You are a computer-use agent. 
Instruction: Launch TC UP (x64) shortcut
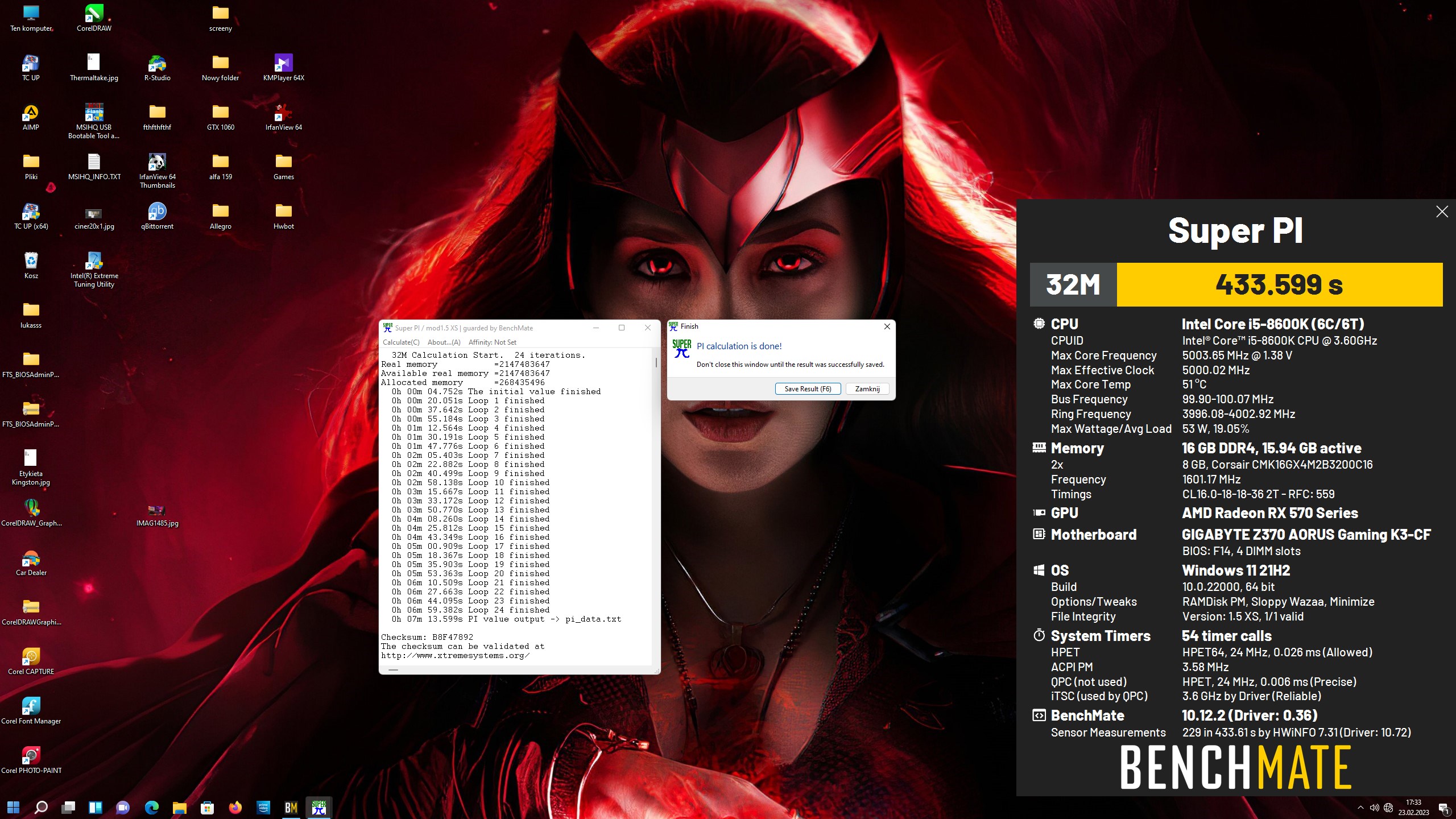point(31,216)
